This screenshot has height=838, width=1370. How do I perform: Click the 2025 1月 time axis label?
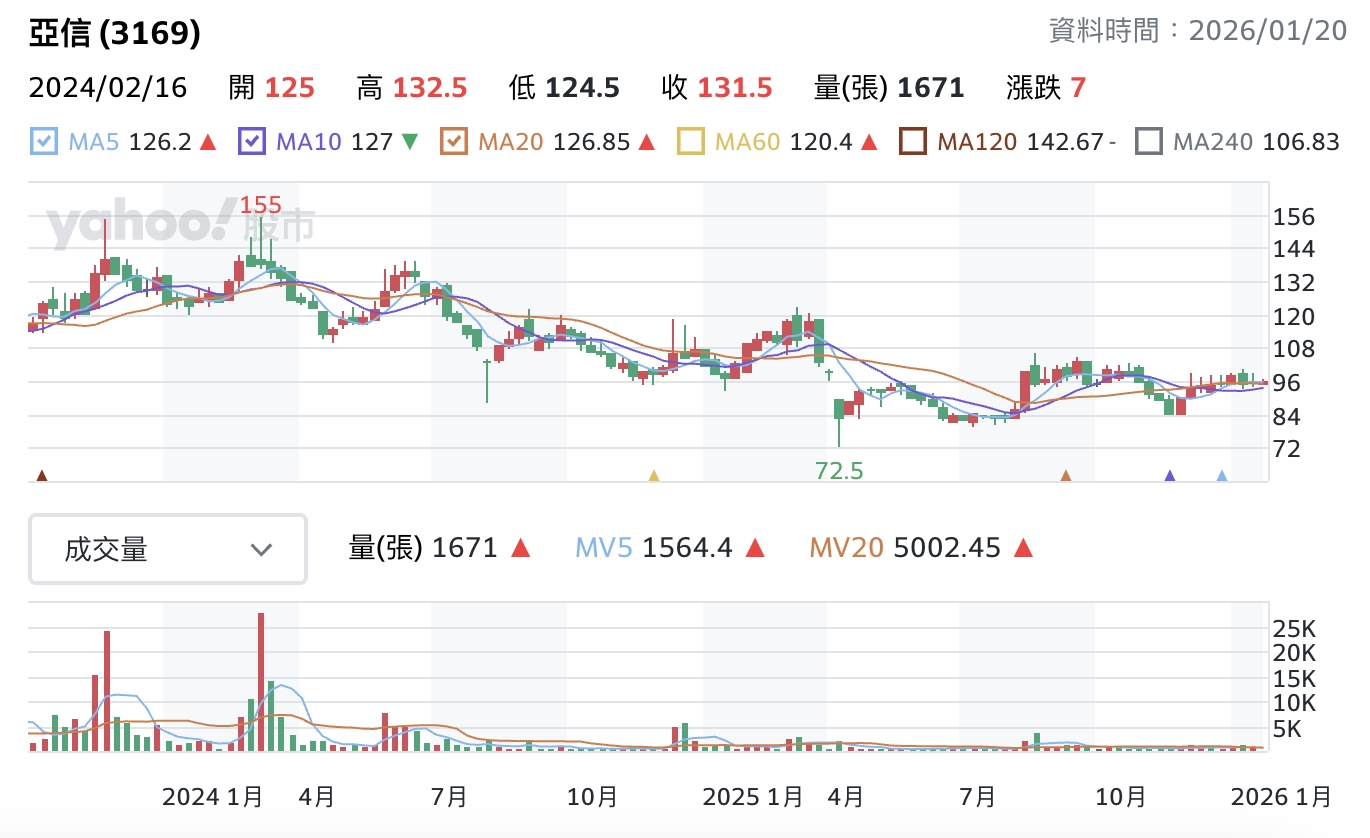[x=753, y=797]
